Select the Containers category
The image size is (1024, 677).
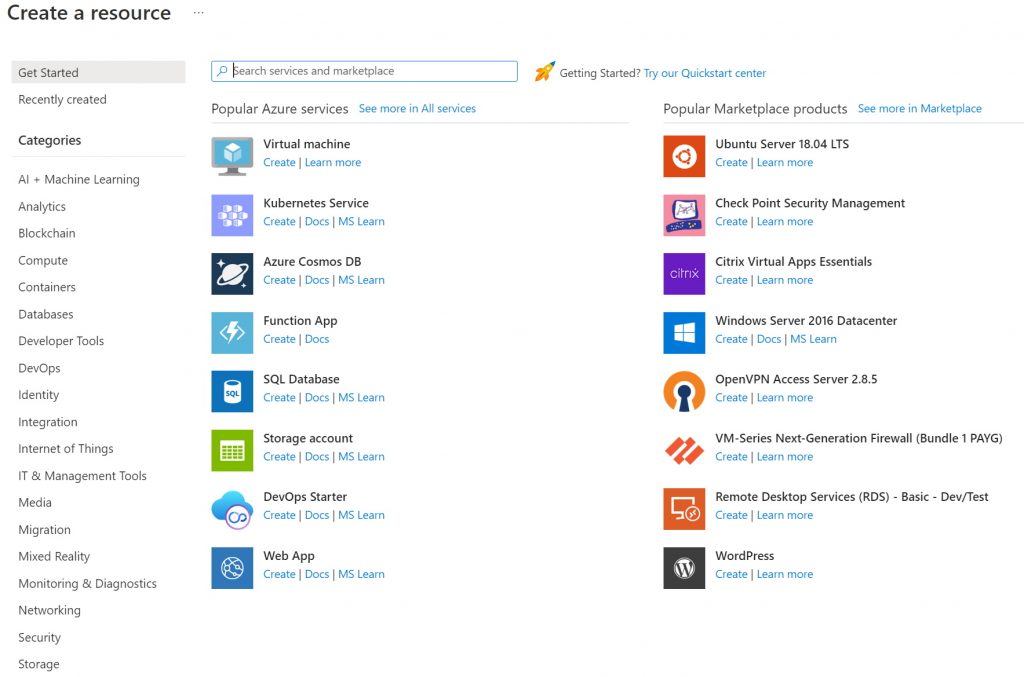point(47,287)
